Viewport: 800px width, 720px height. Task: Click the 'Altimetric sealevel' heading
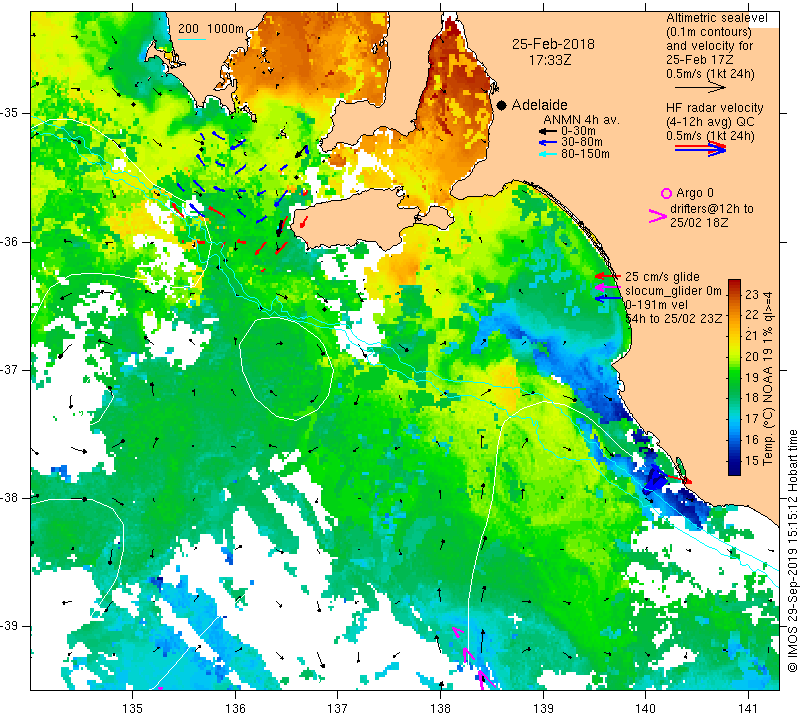717,18
